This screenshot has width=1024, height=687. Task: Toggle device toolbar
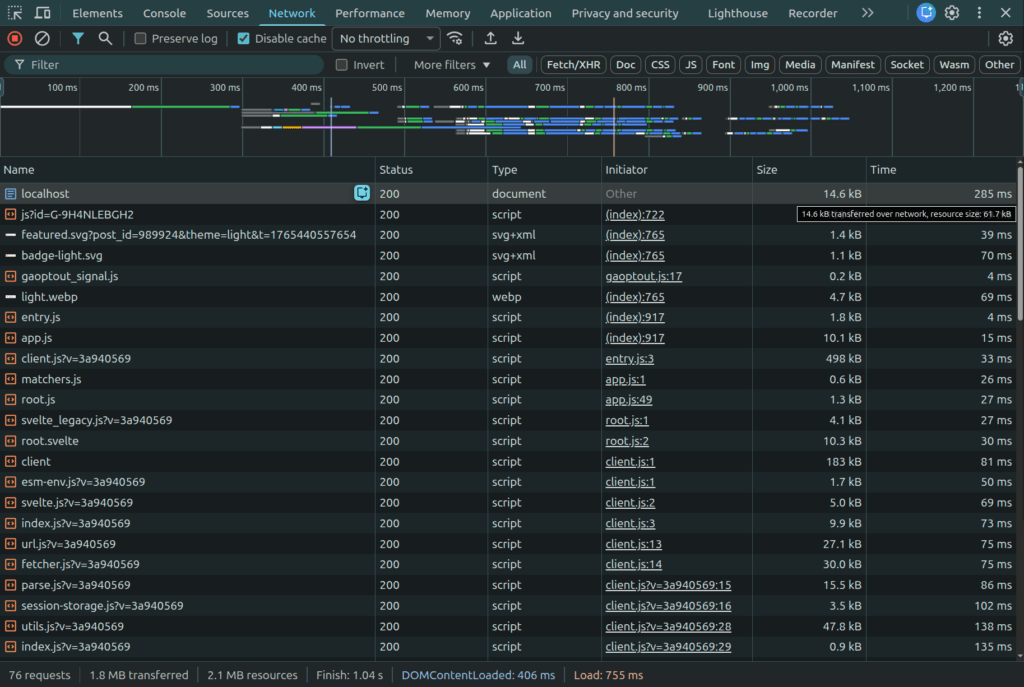40,13
